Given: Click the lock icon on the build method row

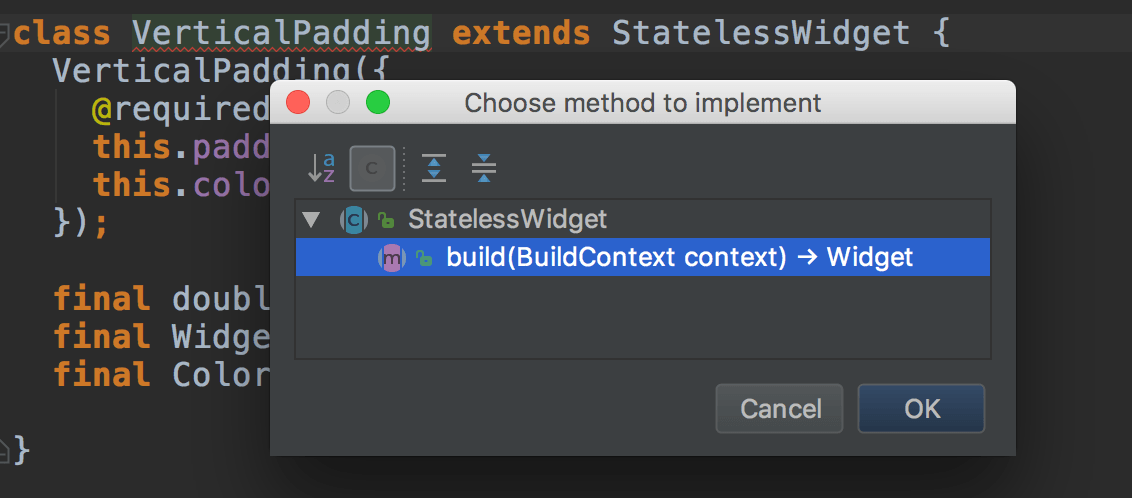Looking at the screenshot, I should click(424, 258).
